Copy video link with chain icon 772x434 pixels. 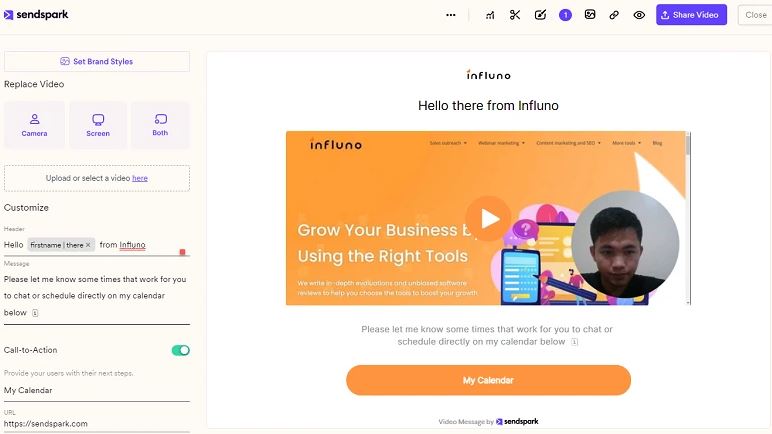pos(614,15)
